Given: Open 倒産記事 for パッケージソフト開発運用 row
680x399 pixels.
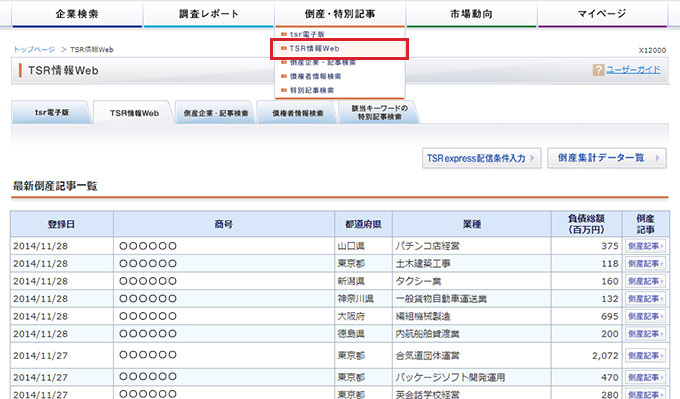Looking at the screenshot, I should [x=645, y=377].
